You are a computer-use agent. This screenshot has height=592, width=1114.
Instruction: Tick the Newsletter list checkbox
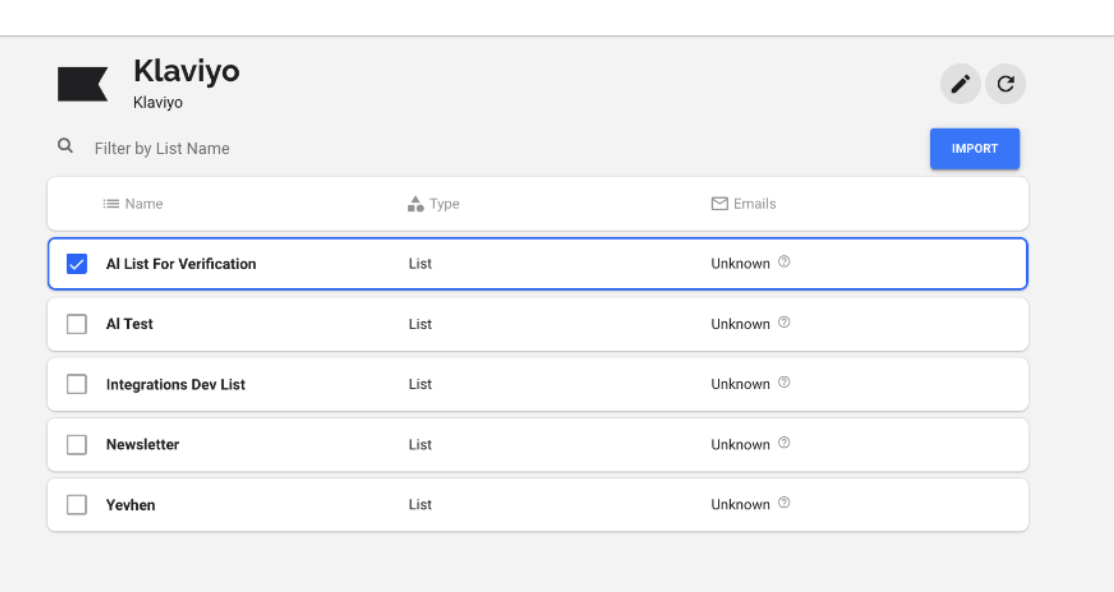tap(77, 445)
